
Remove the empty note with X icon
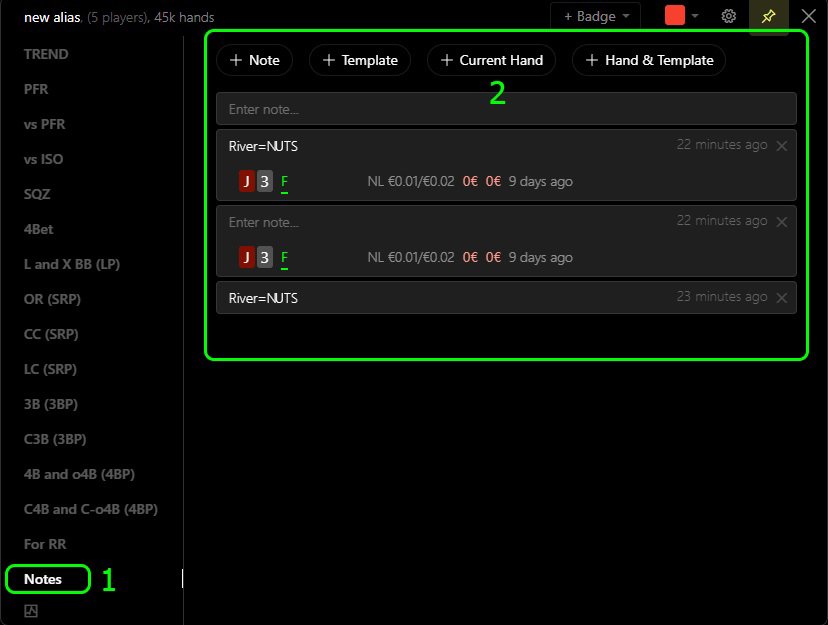coord(782,222)
